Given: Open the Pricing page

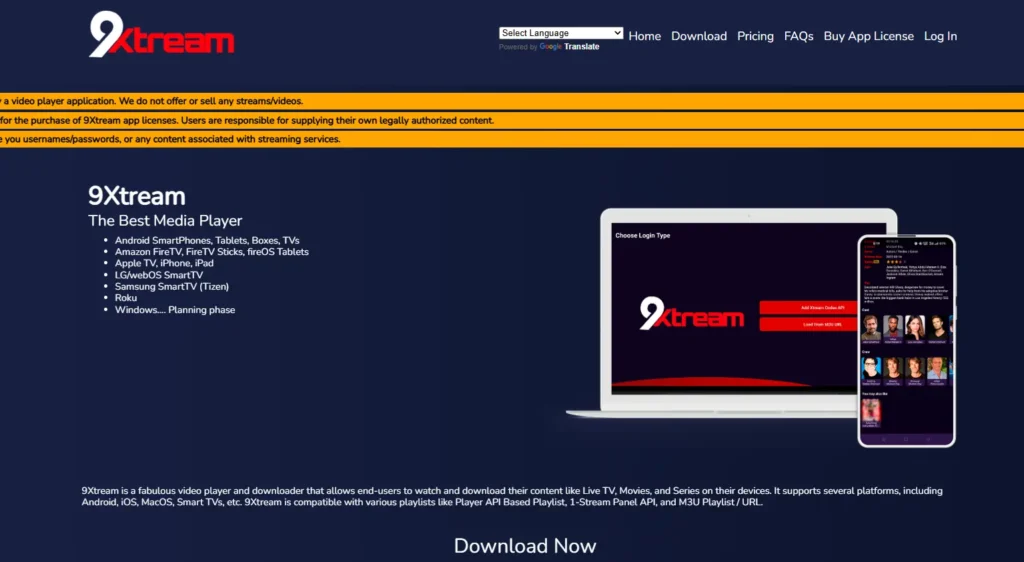Looking at the screenshot, I should click(x=755, y=36).
